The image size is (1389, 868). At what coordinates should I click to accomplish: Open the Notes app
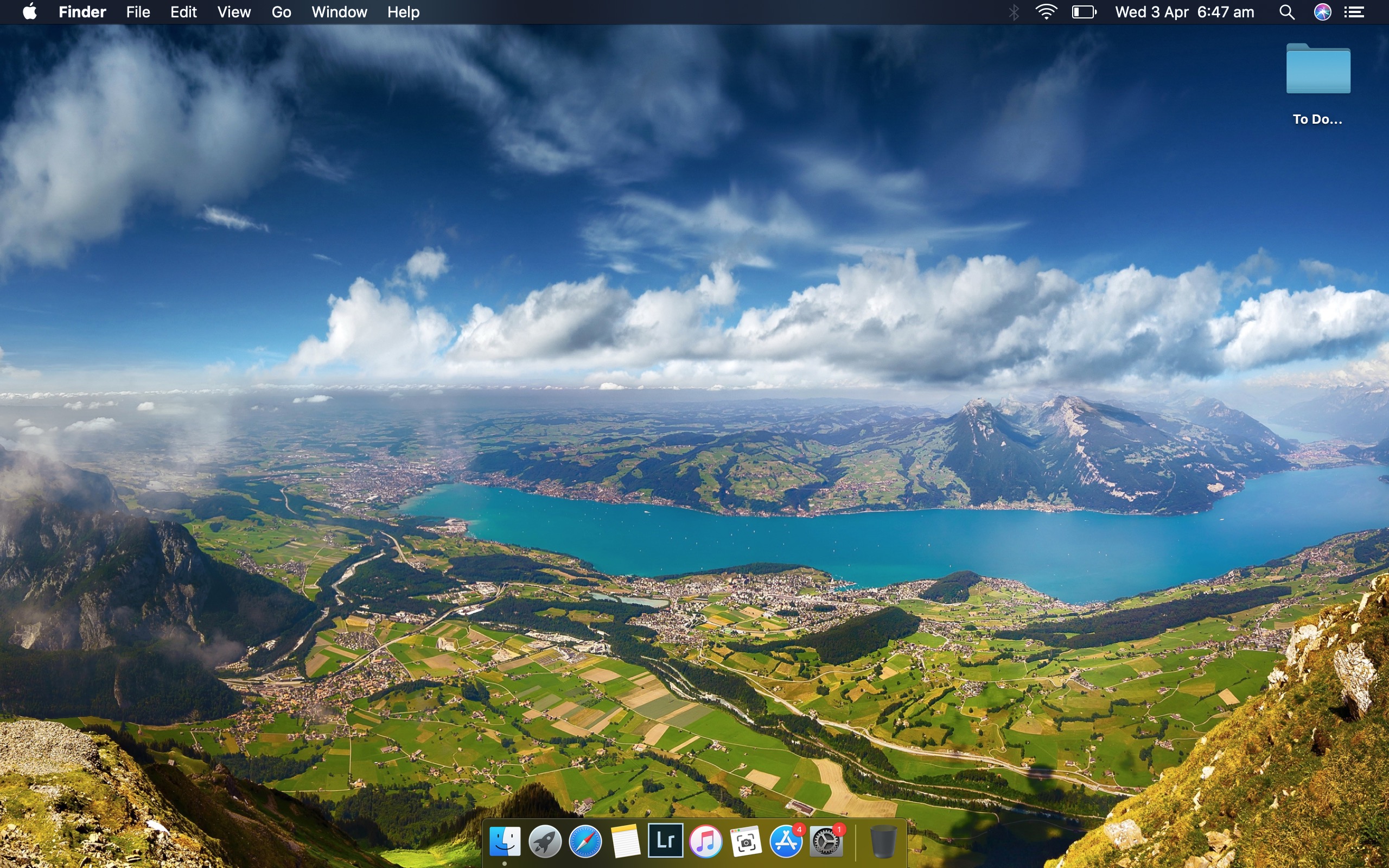click(x=625, y=841)
